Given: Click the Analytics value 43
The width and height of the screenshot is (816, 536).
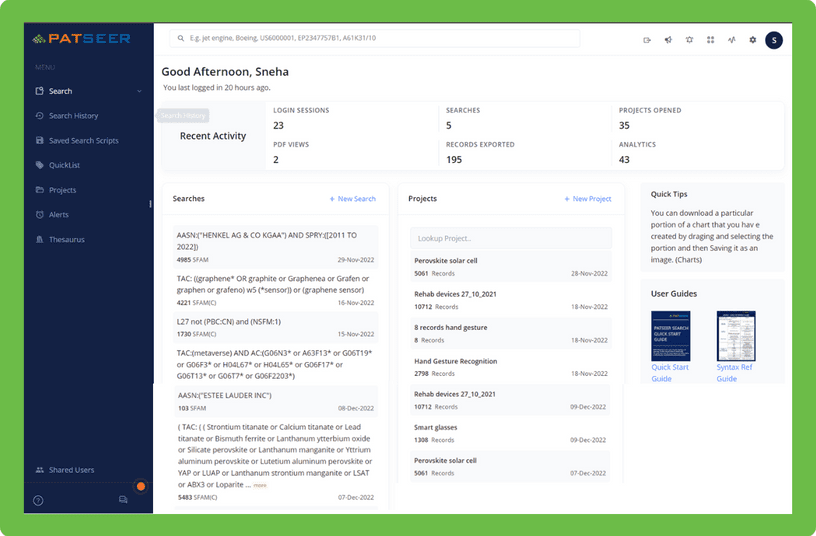Looking at the screenshot, I should coord(624,160).
